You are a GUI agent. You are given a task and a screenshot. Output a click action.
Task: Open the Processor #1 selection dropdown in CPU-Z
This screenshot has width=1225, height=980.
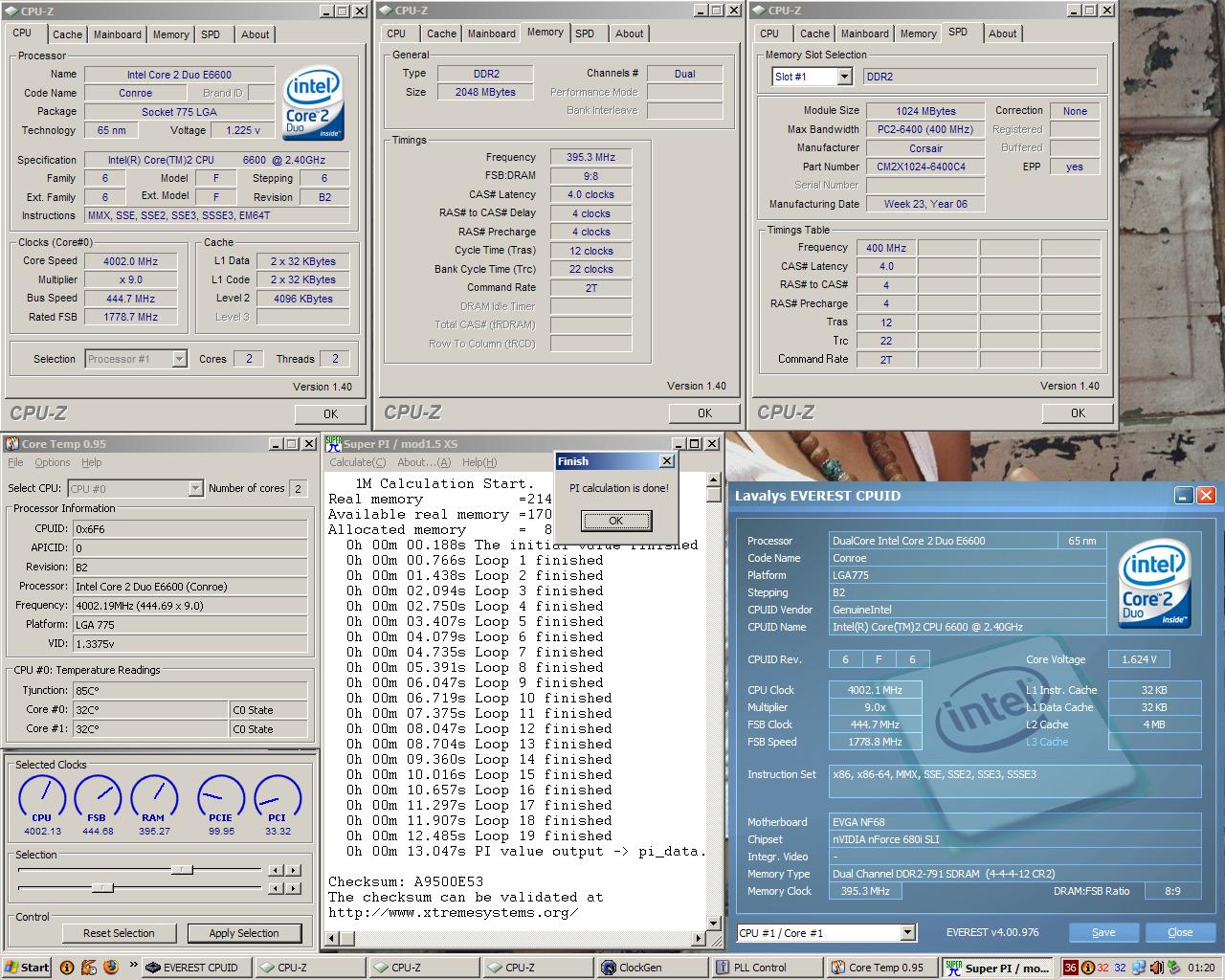point(179,359)
